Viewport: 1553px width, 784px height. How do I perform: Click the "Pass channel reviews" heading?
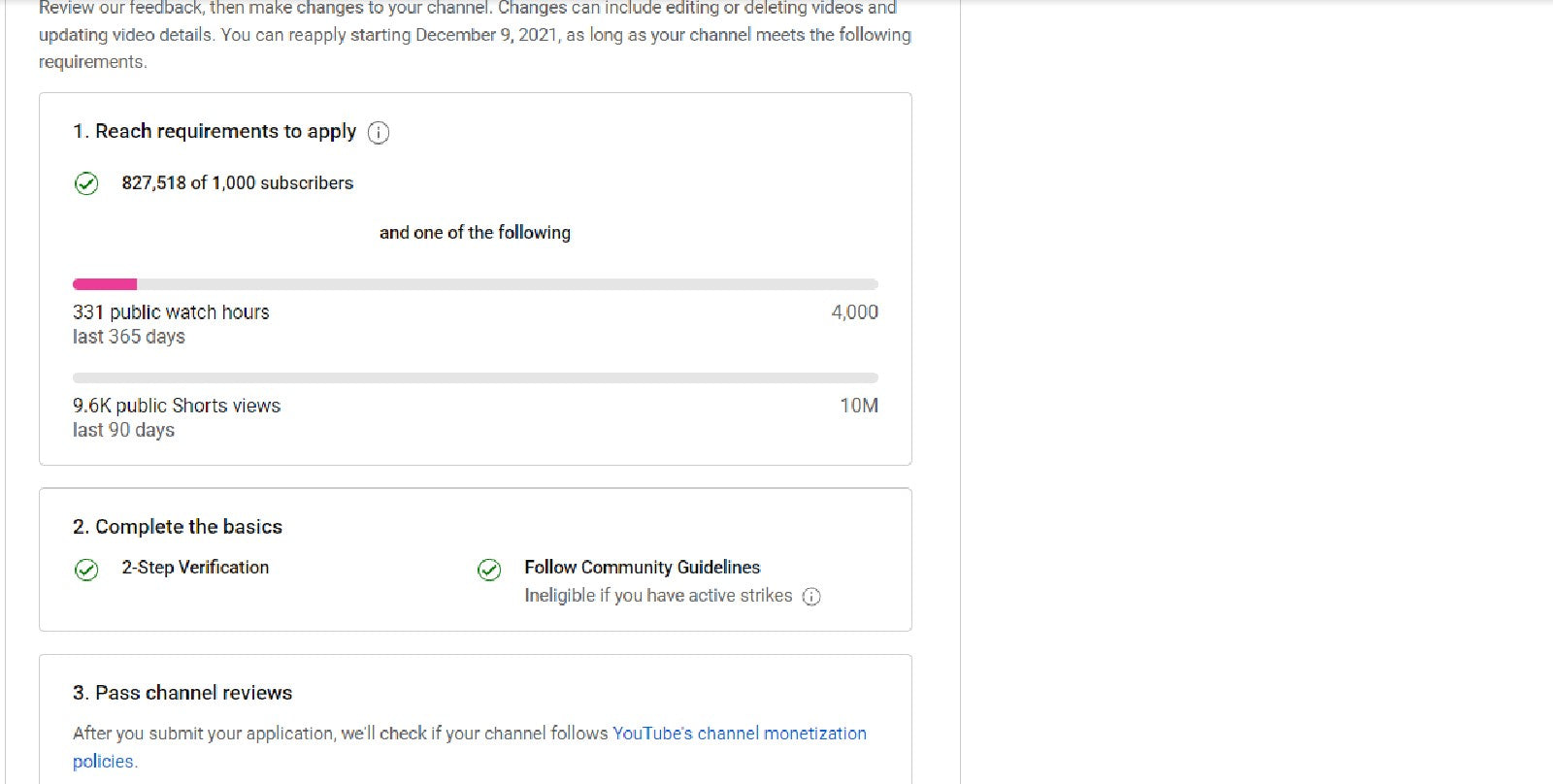tap(182, 693)
